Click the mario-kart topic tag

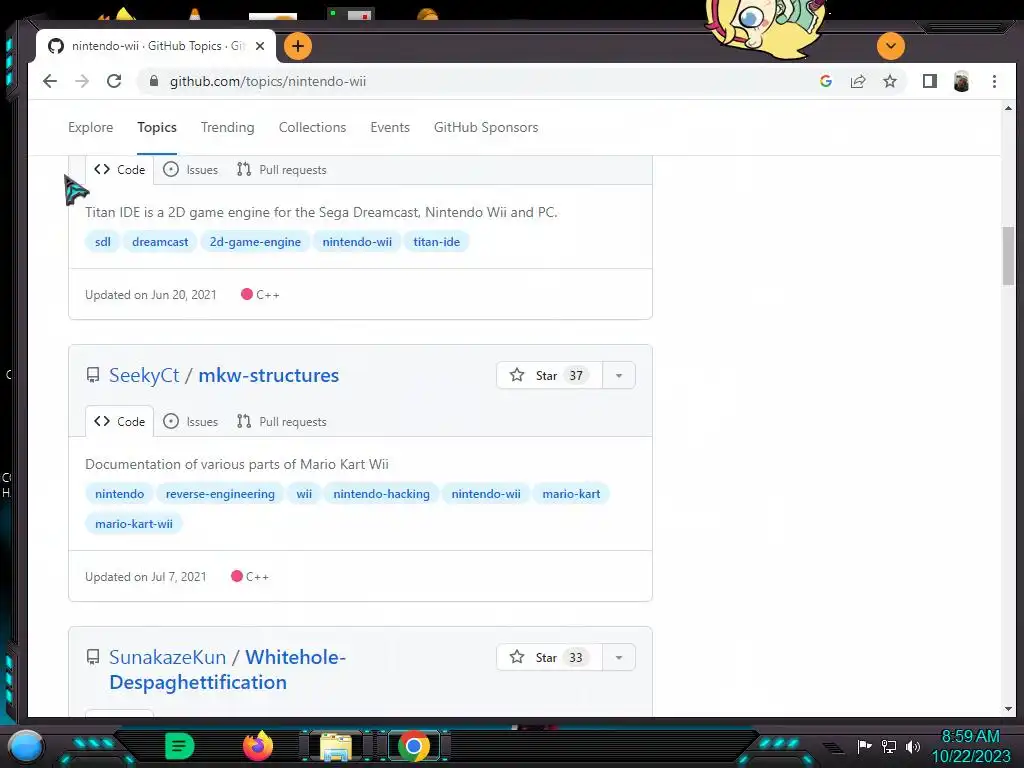[571, 494]
